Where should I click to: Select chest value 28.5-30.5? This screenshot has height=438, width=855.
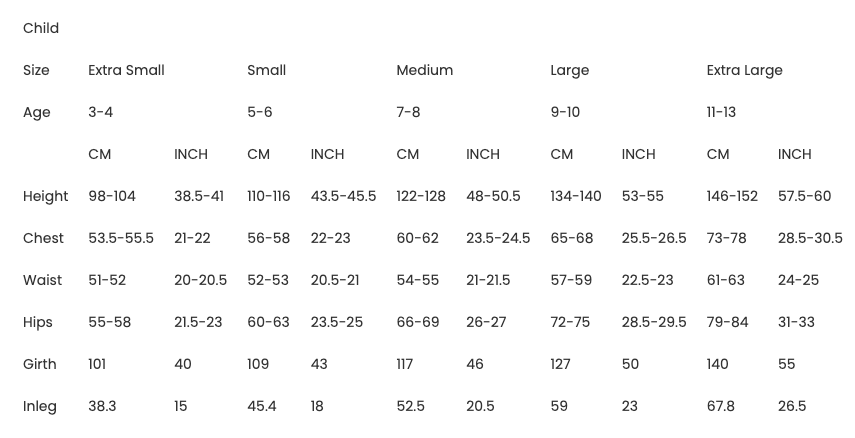(x=810, y=238)
